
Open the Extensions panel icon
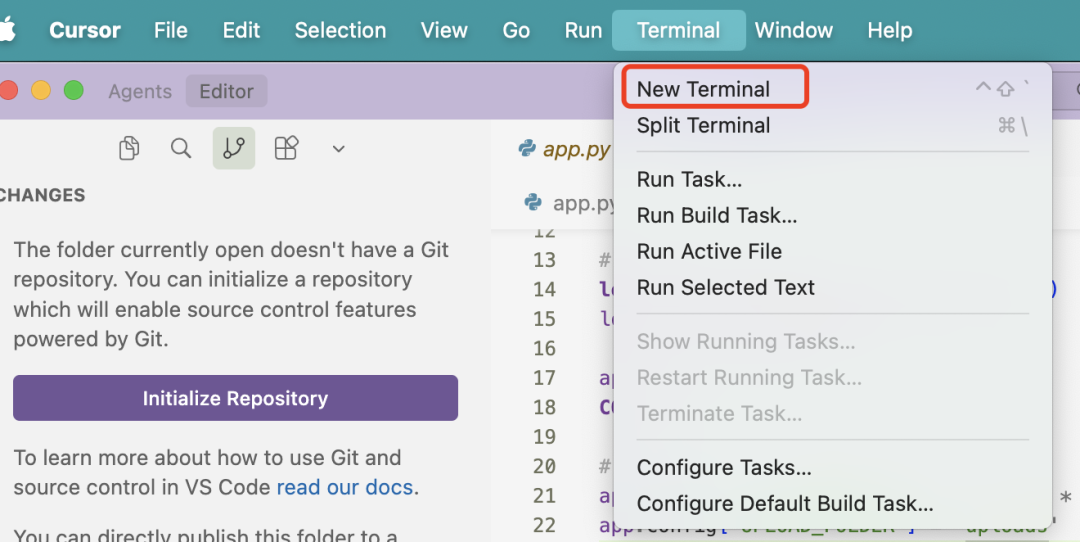[x=287, y=148]
